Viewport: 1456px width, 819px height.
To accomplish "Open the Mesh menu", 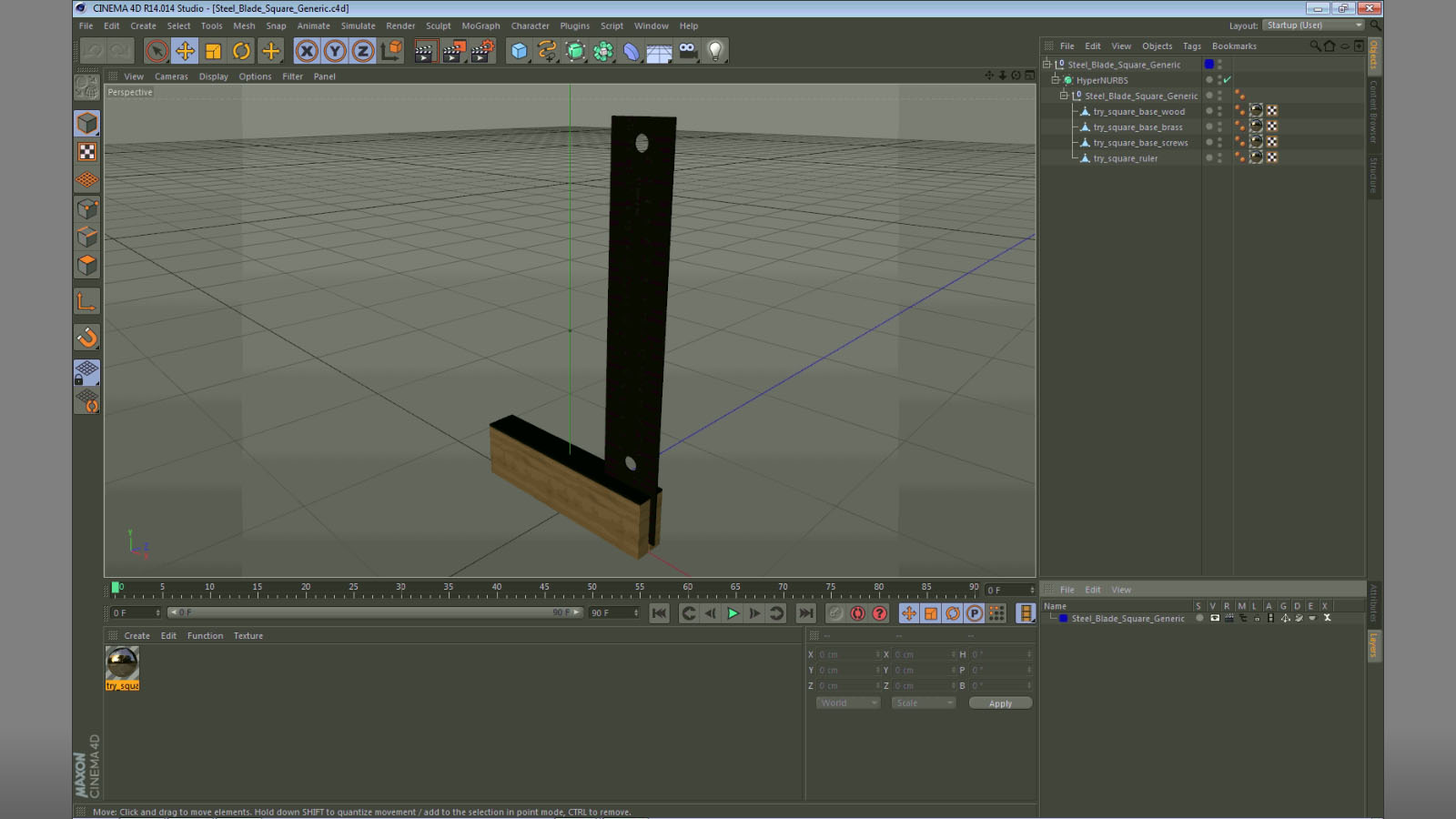I will pyautogui.click(x=244, y=25).
